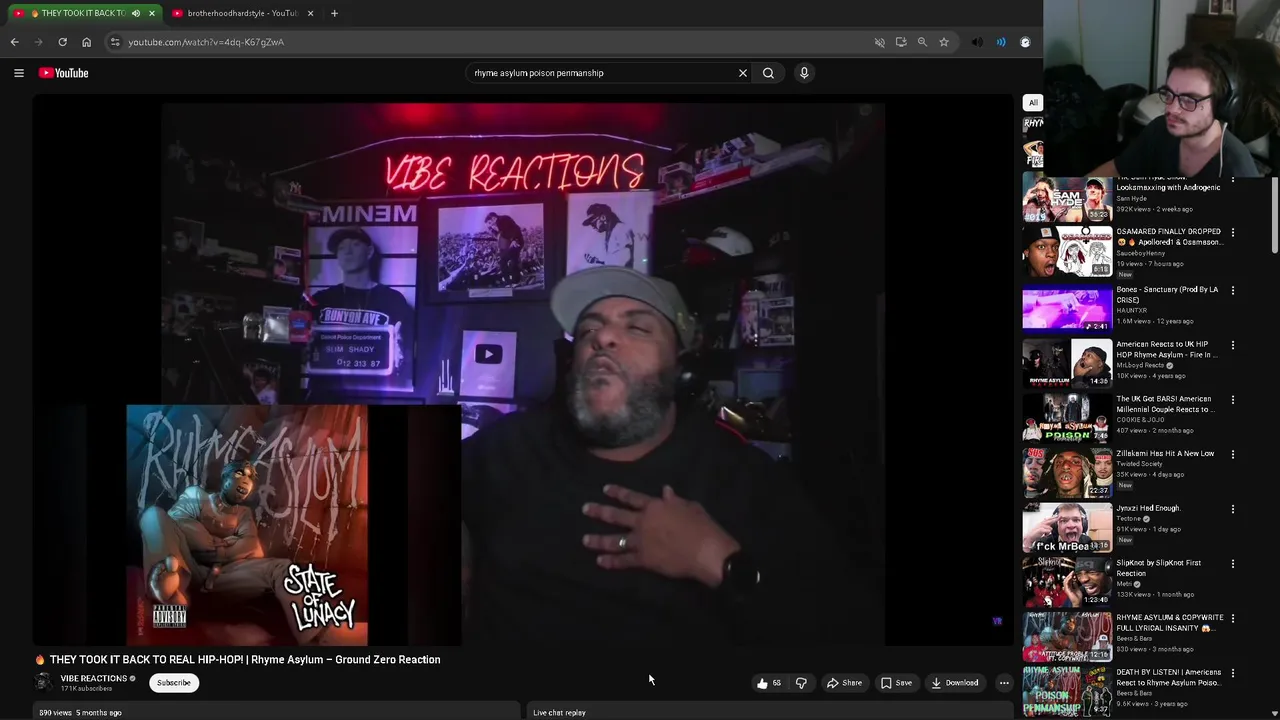Open Twisted Society channel link
The image size is (1280, 720).
[x=1139, y=464]
